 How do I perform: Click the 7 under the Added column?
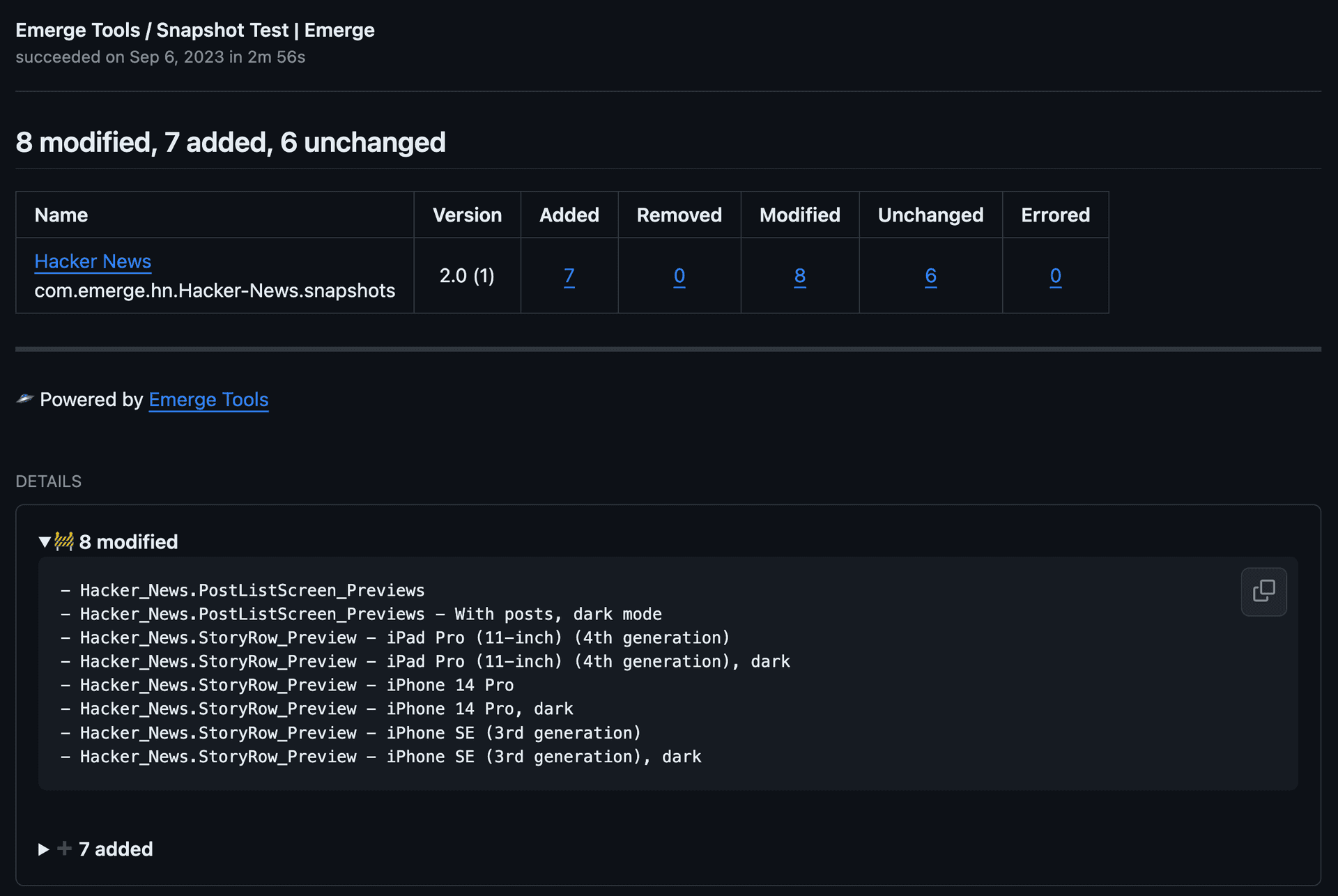click(x=569, y=276)
